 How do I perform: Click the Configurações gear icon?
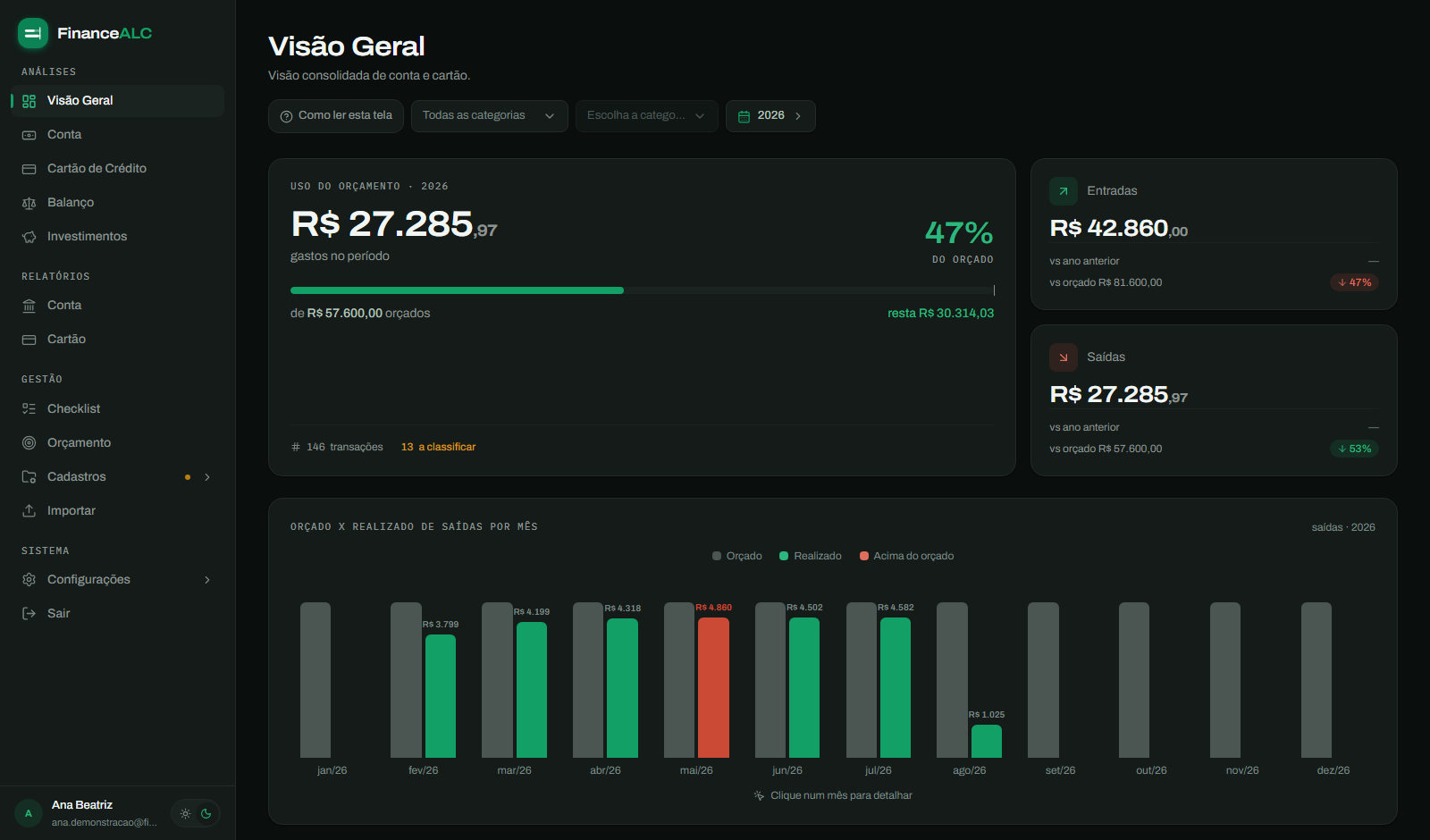tap(29, 580)
